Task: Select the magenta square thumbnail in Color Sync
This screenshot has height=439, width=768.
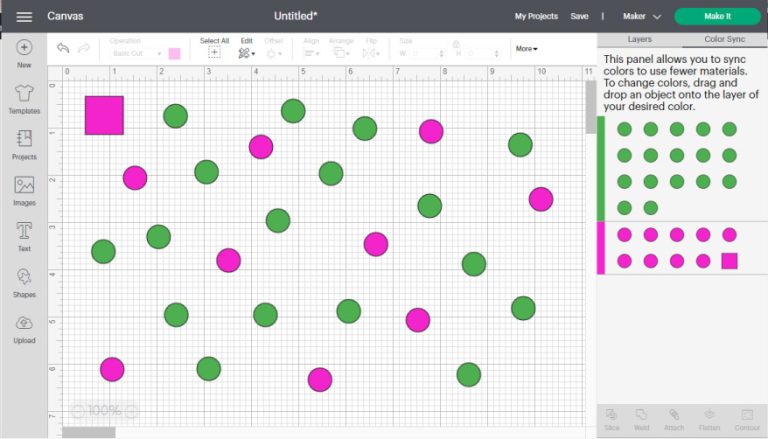Action: point(729,261)
